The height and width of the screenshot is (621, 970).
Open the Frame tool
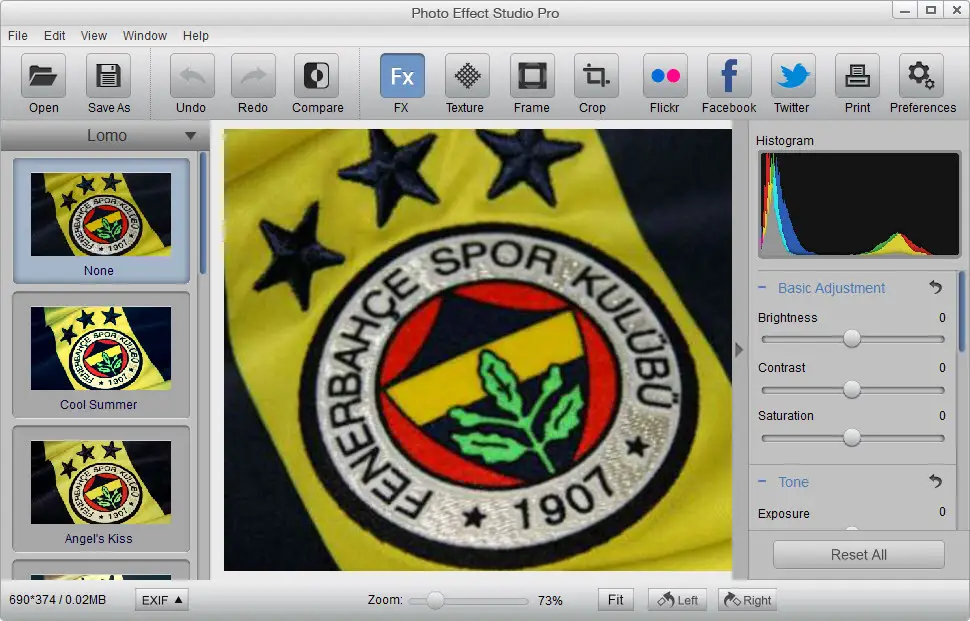[x=532, y=76]
